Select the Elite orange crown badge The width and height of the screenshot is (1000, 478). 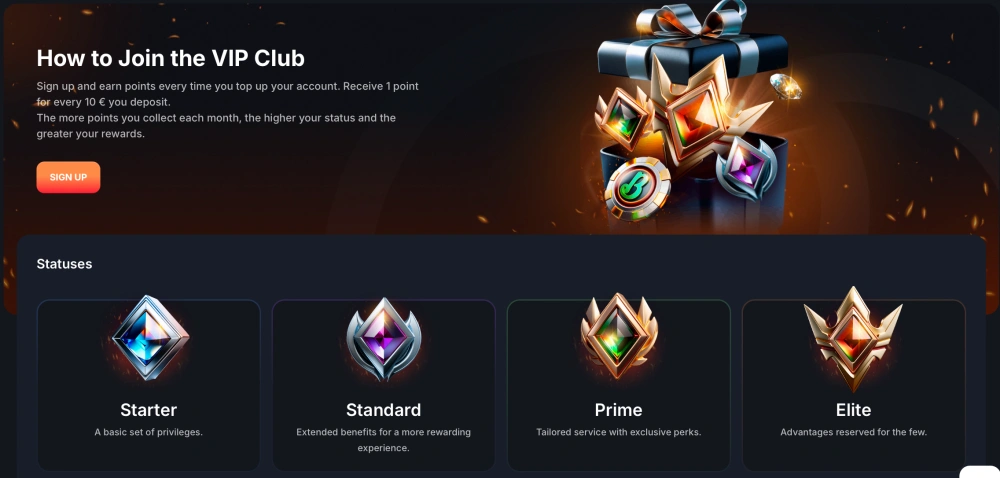(x=853, y=338)
